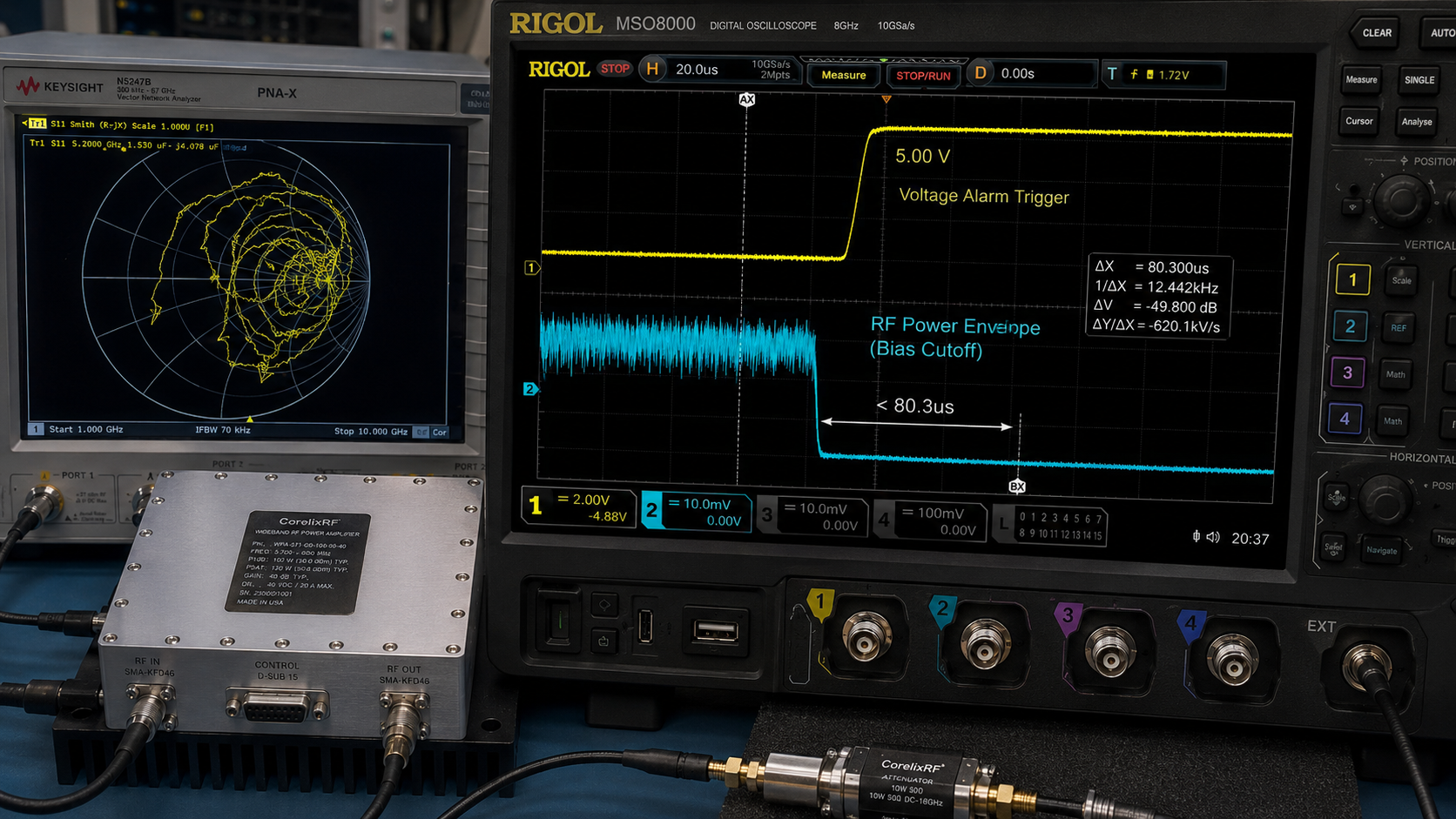The width and height of the screenshot is (1456, 819).
Task: Enable channel 4 label showing 100mV
Action: (x=930, y=520)
